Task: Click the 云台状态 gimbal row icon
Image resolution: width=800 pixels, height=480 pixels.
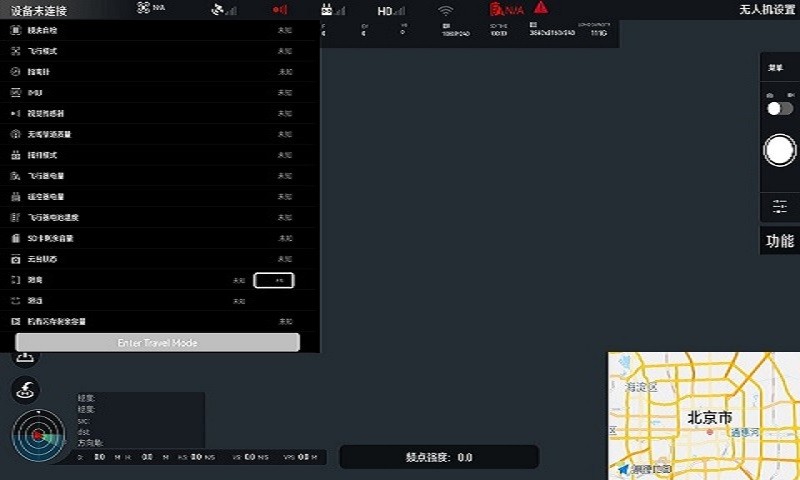Action: coord(16,259)
